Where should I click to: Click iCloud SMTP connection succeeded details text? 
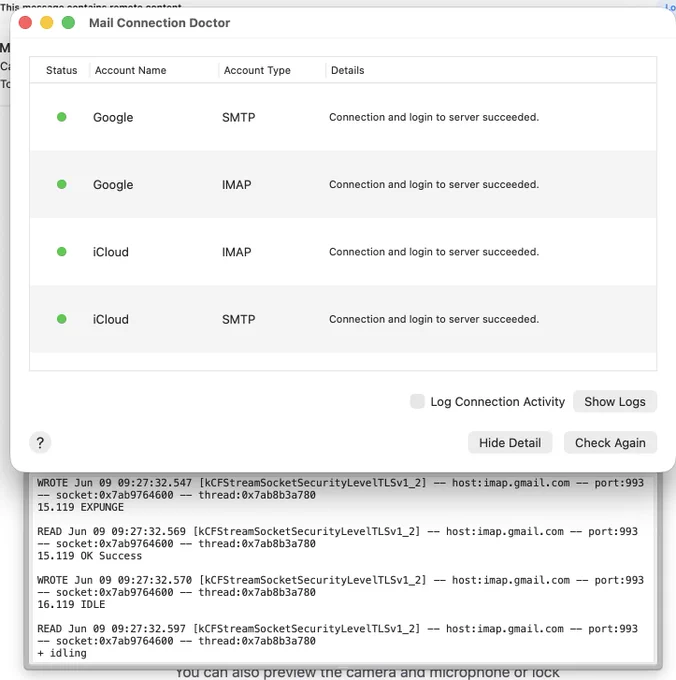pyautogui.click(x=434, y=319)
